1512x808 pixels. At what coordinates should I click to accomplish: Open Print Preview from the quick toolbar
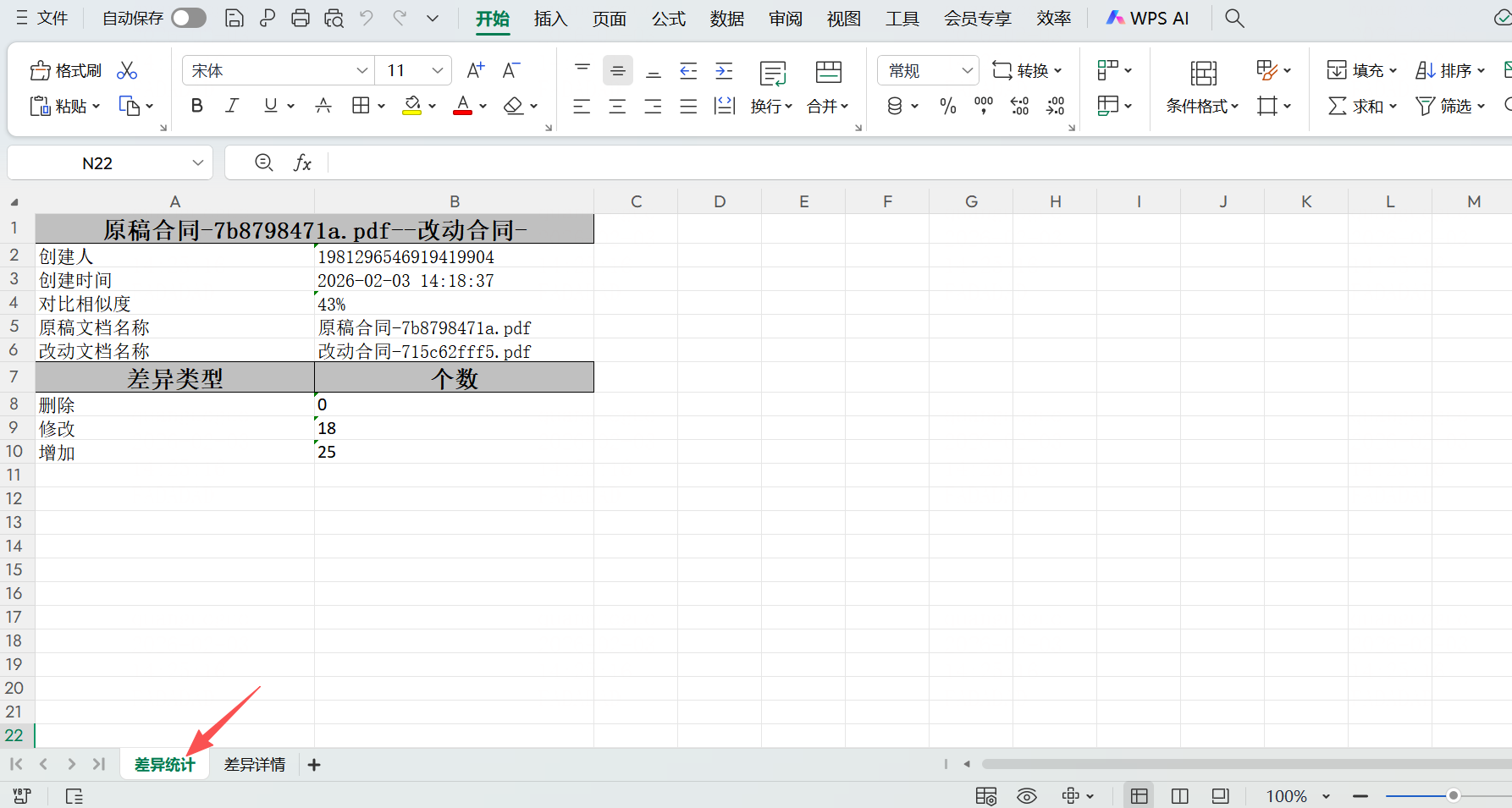coord(334,19)
